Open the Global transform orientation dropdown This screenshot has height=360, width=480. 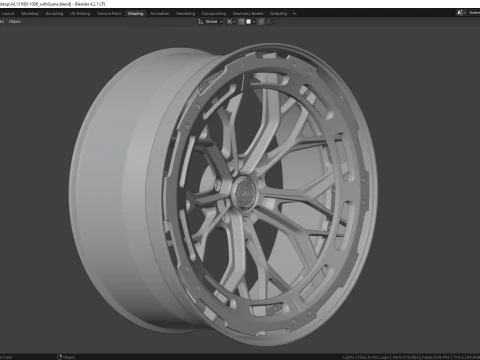coord(211,22)
